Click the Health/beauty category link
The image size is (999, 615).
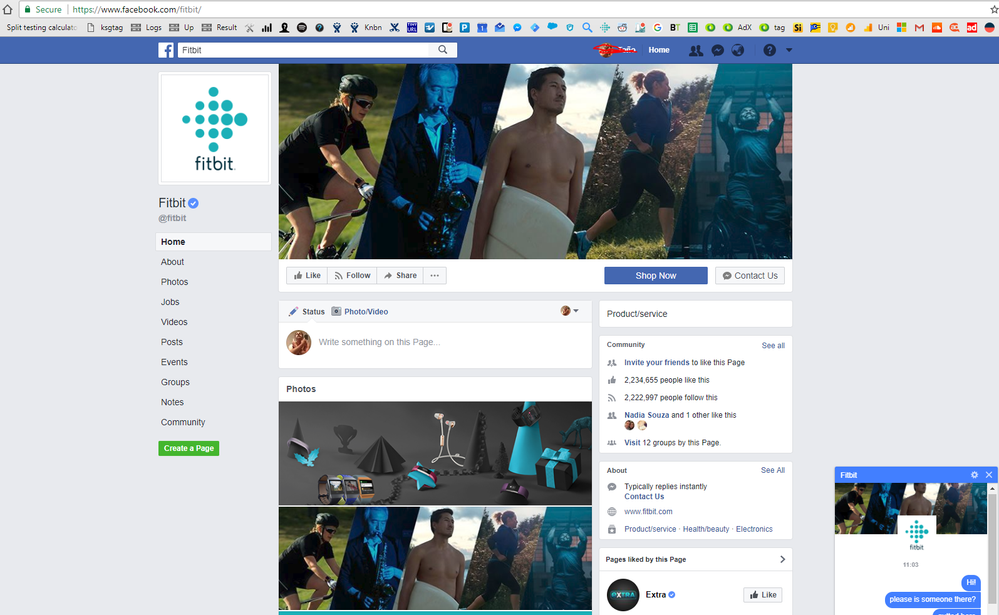pos(706,529)
